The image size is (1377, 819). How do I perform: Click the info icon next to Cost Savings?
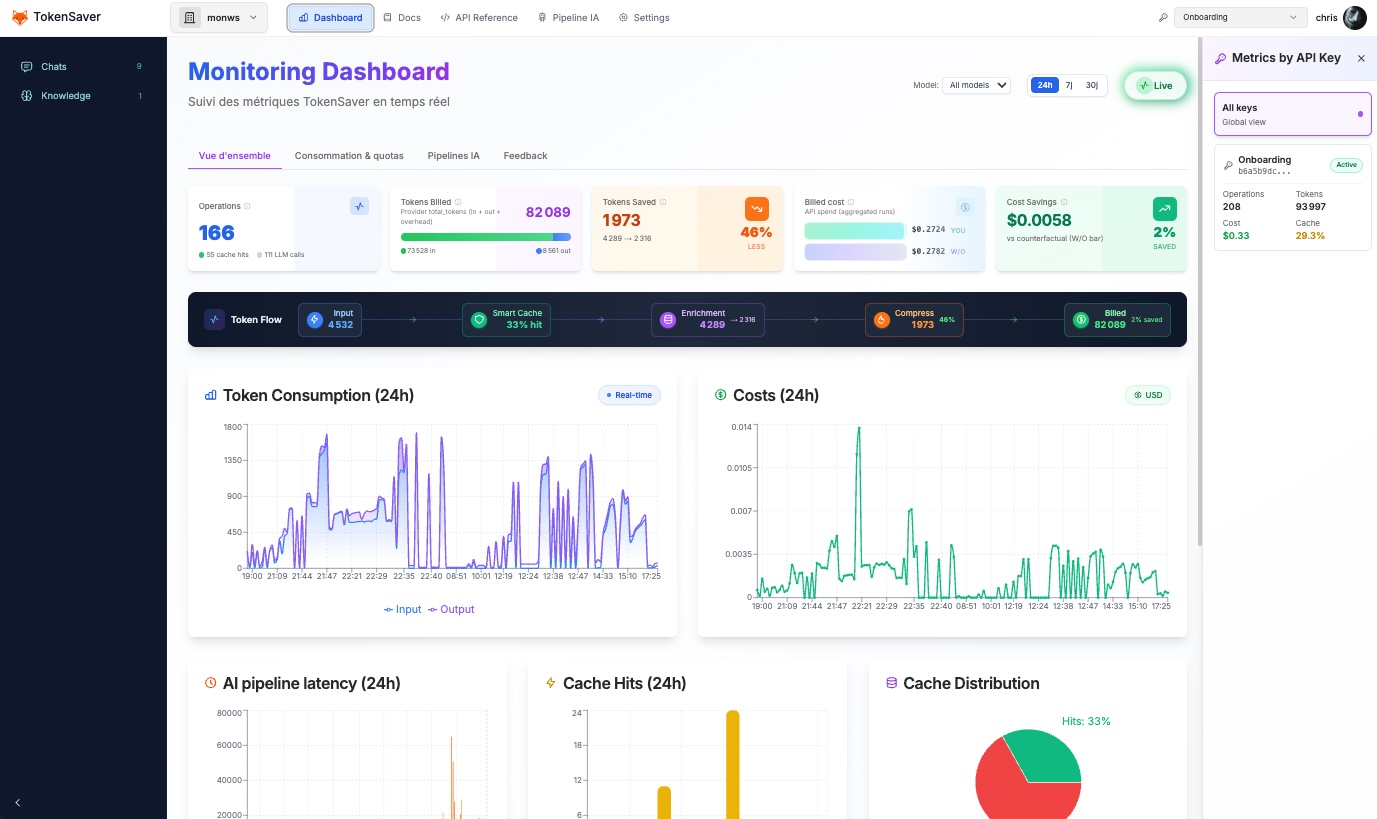[1064, 202]
